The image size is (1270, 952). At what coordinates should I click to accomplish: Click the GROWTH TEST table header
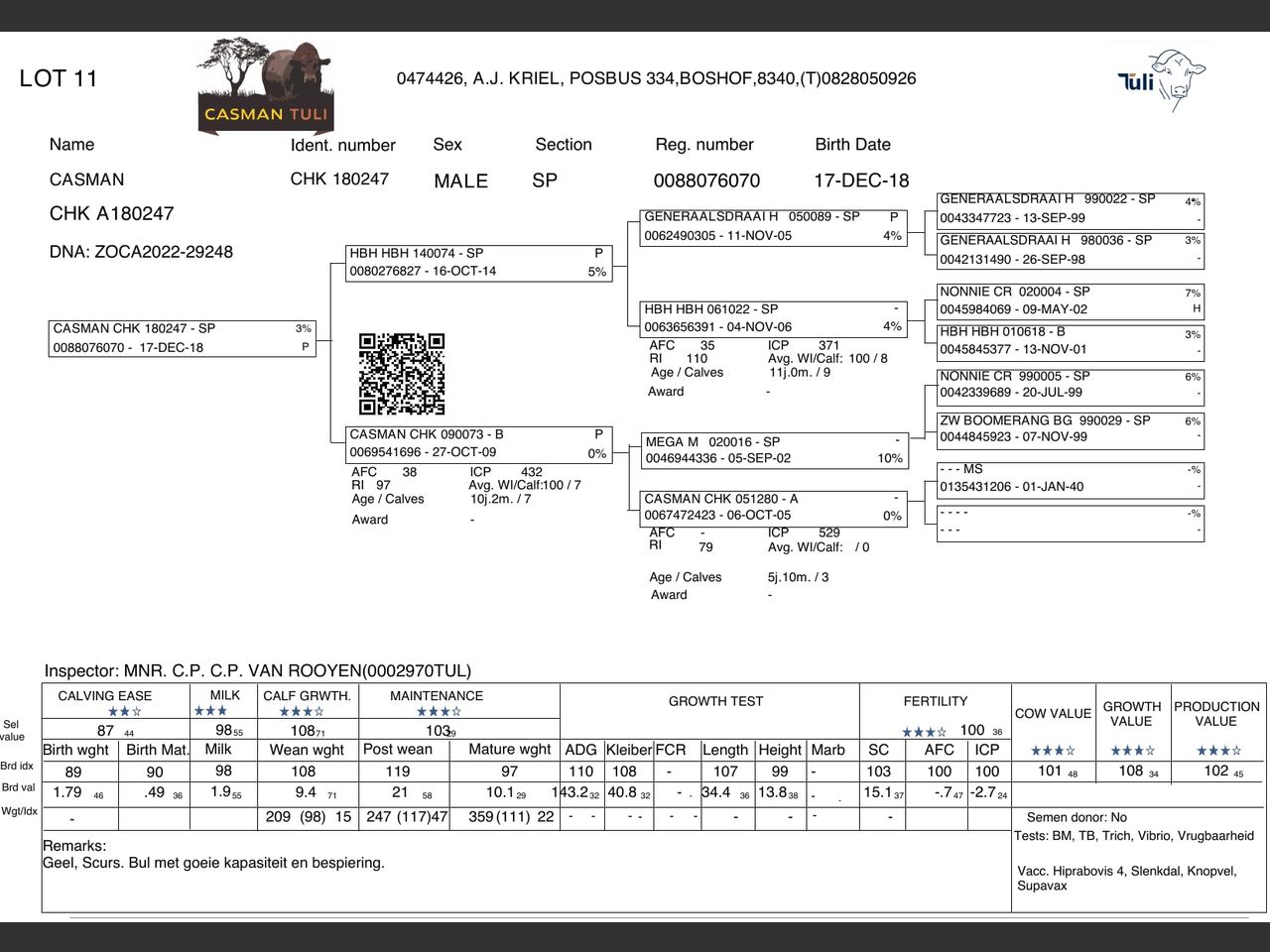(715, 701)
